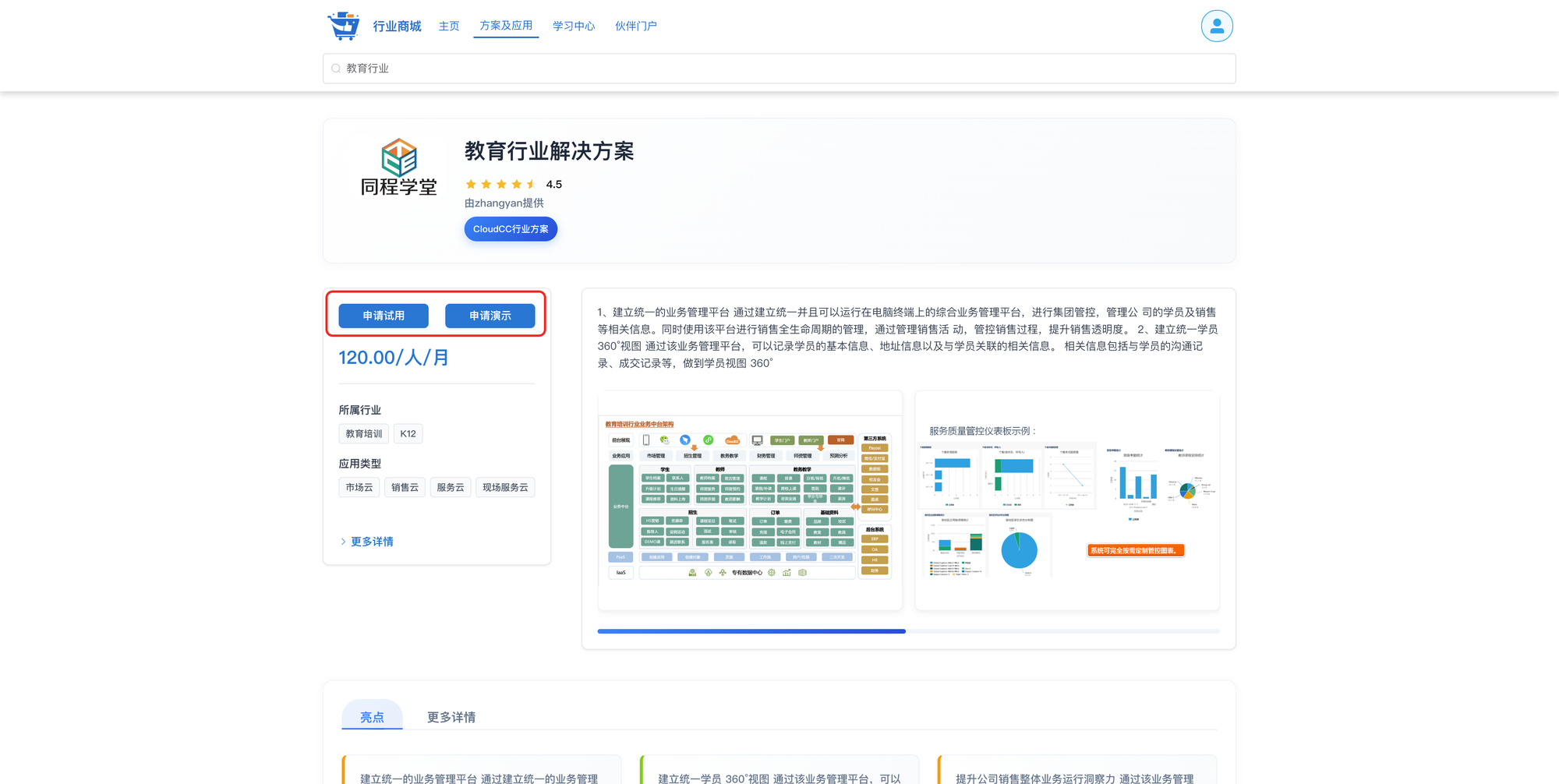Screen dimensions: 1559x784
Task: Select 方案及应用 in the navigation
Action: click(x=506, y=26)
